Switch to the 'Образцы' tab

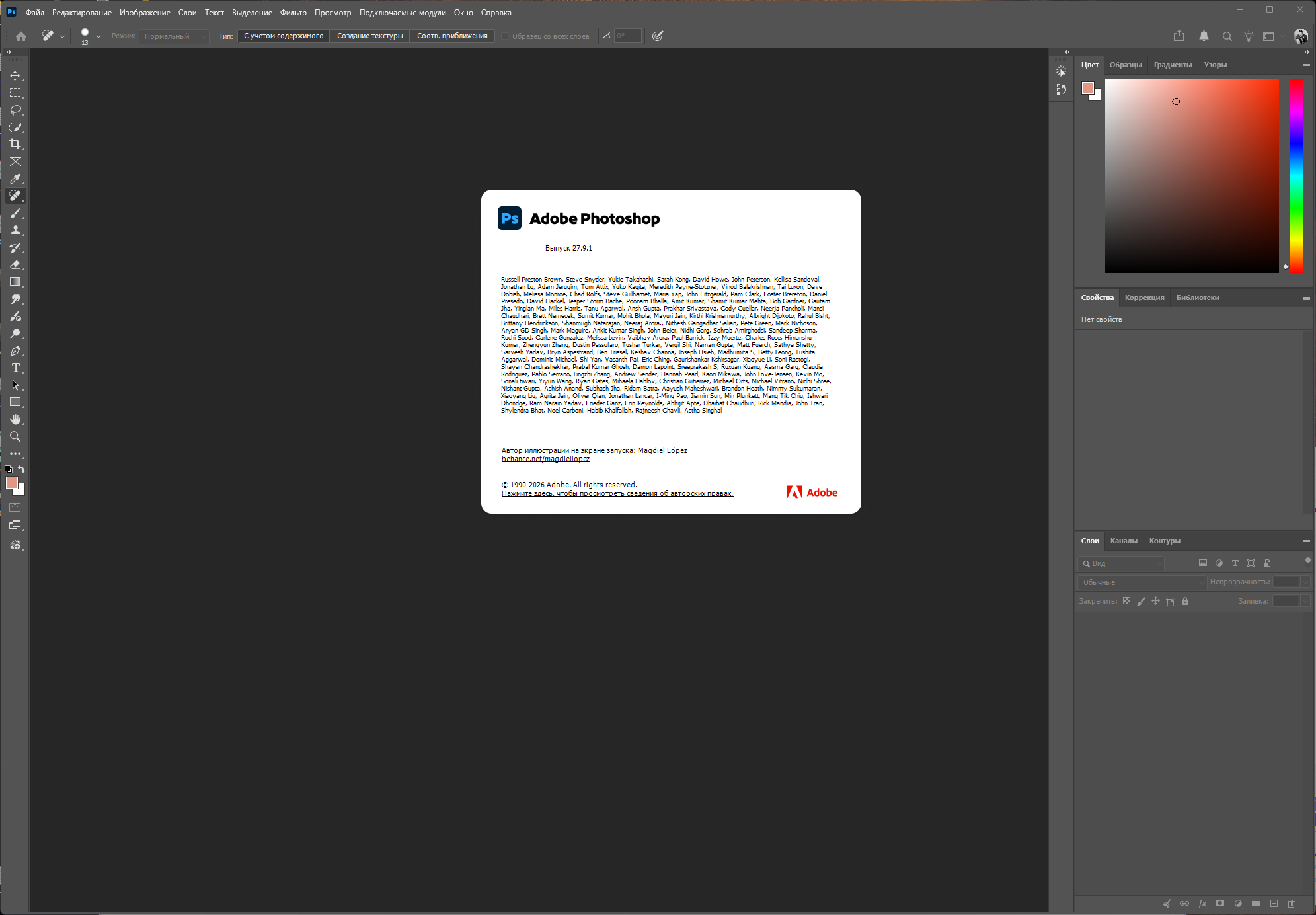1126,65
